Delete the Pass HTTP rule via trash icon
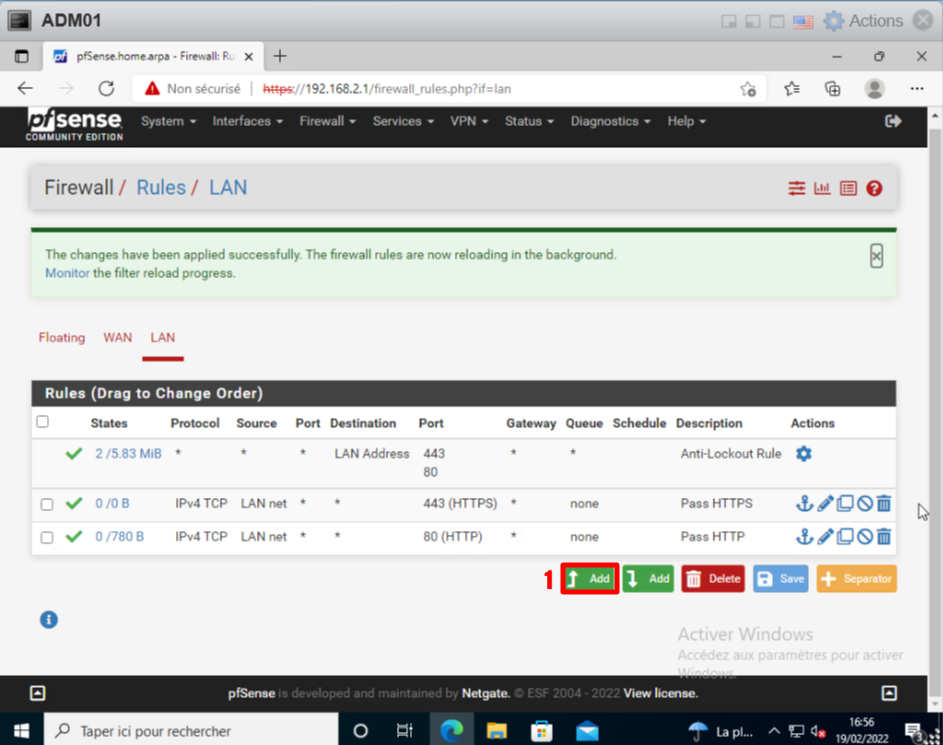943x745 pixels. pos(884,537)
